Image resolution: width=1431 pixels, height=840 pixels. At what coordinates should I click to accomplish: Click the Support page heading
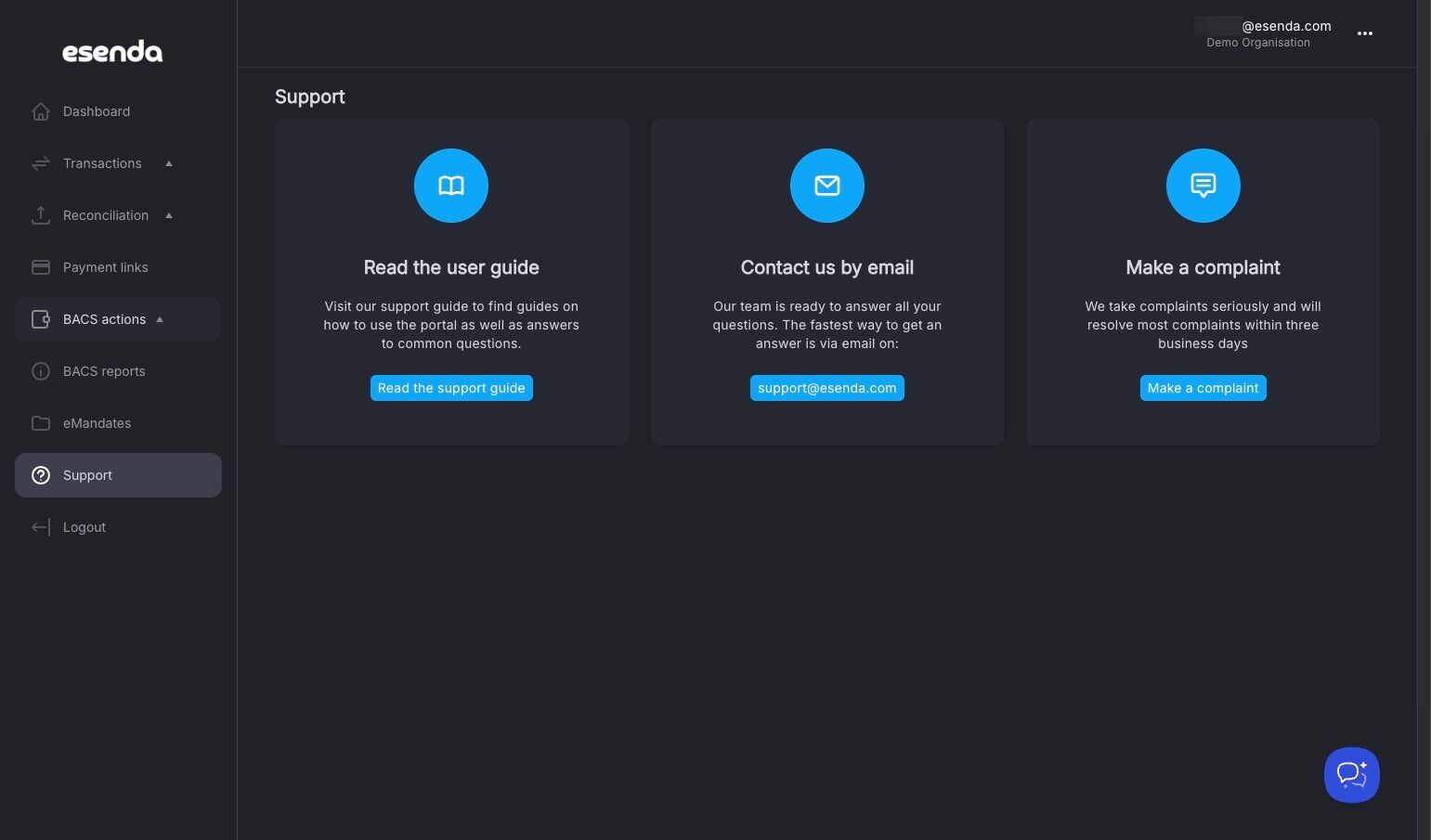click(x=310, y=97)
